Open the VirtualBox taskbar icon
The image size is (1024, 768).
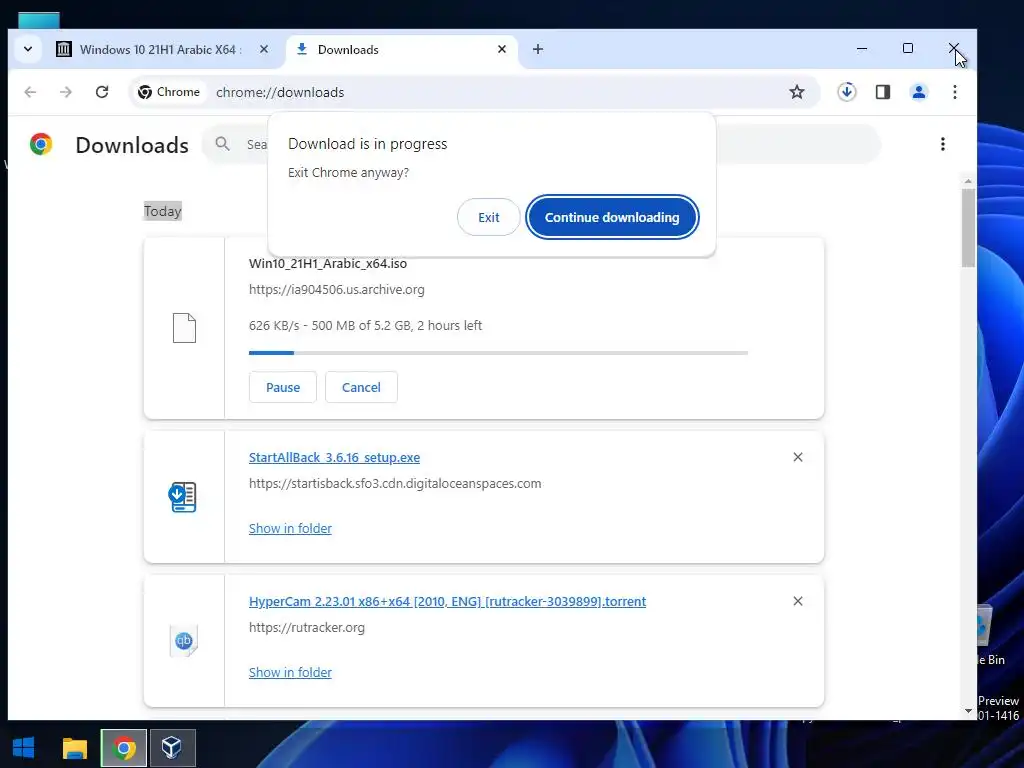click(172, 748)
